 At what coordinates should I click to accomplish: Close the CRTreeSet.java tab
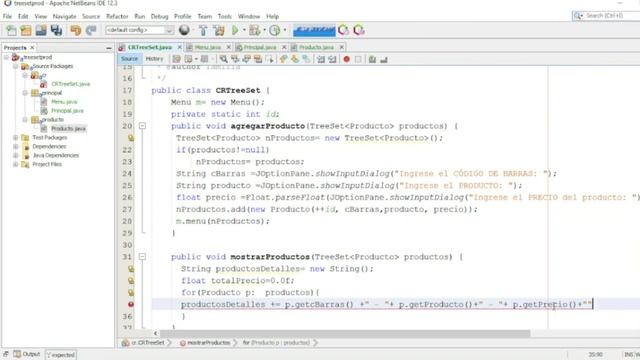179,47
